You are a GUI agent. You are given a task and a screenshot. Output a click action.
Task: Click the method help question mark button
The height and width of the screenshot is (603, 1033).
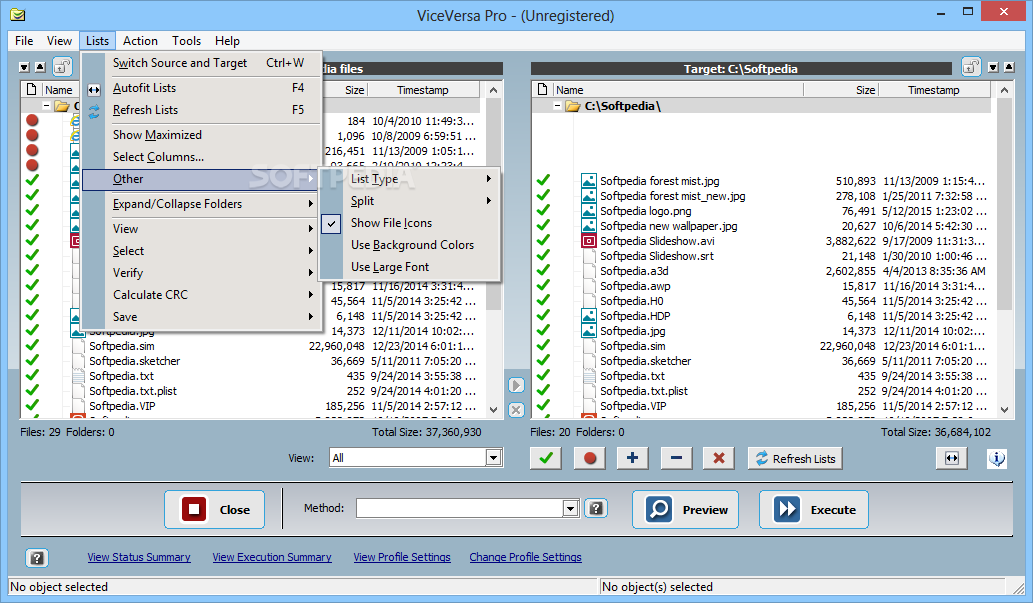[x=596, y=508]
